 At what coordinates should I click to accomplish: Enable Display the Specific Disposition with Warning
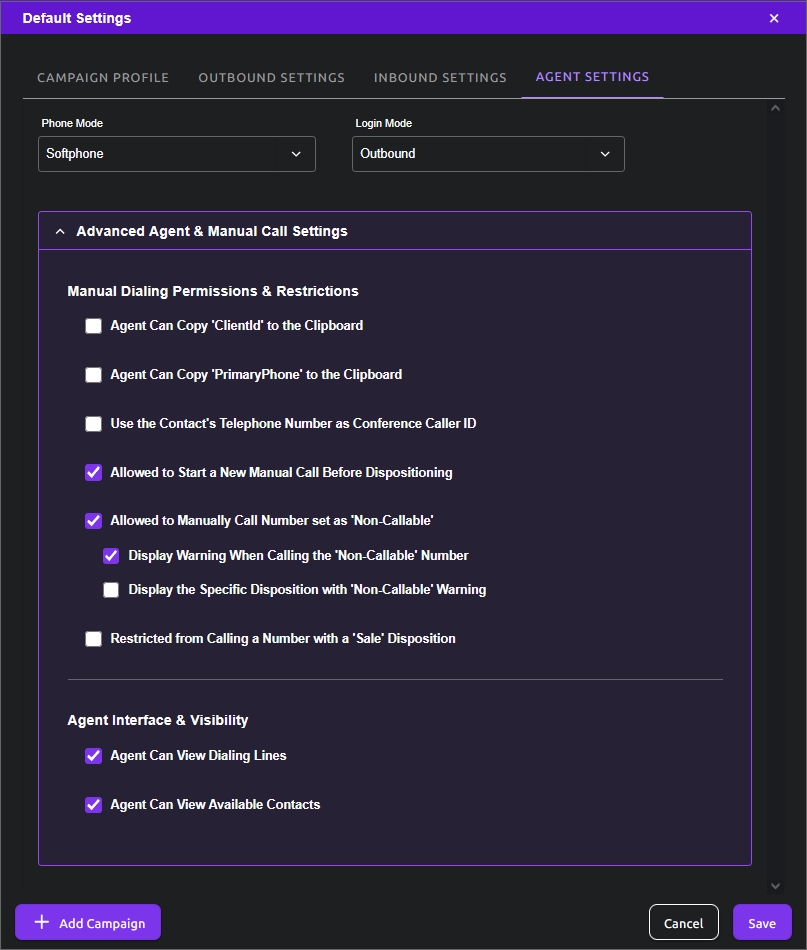point(111,590)
